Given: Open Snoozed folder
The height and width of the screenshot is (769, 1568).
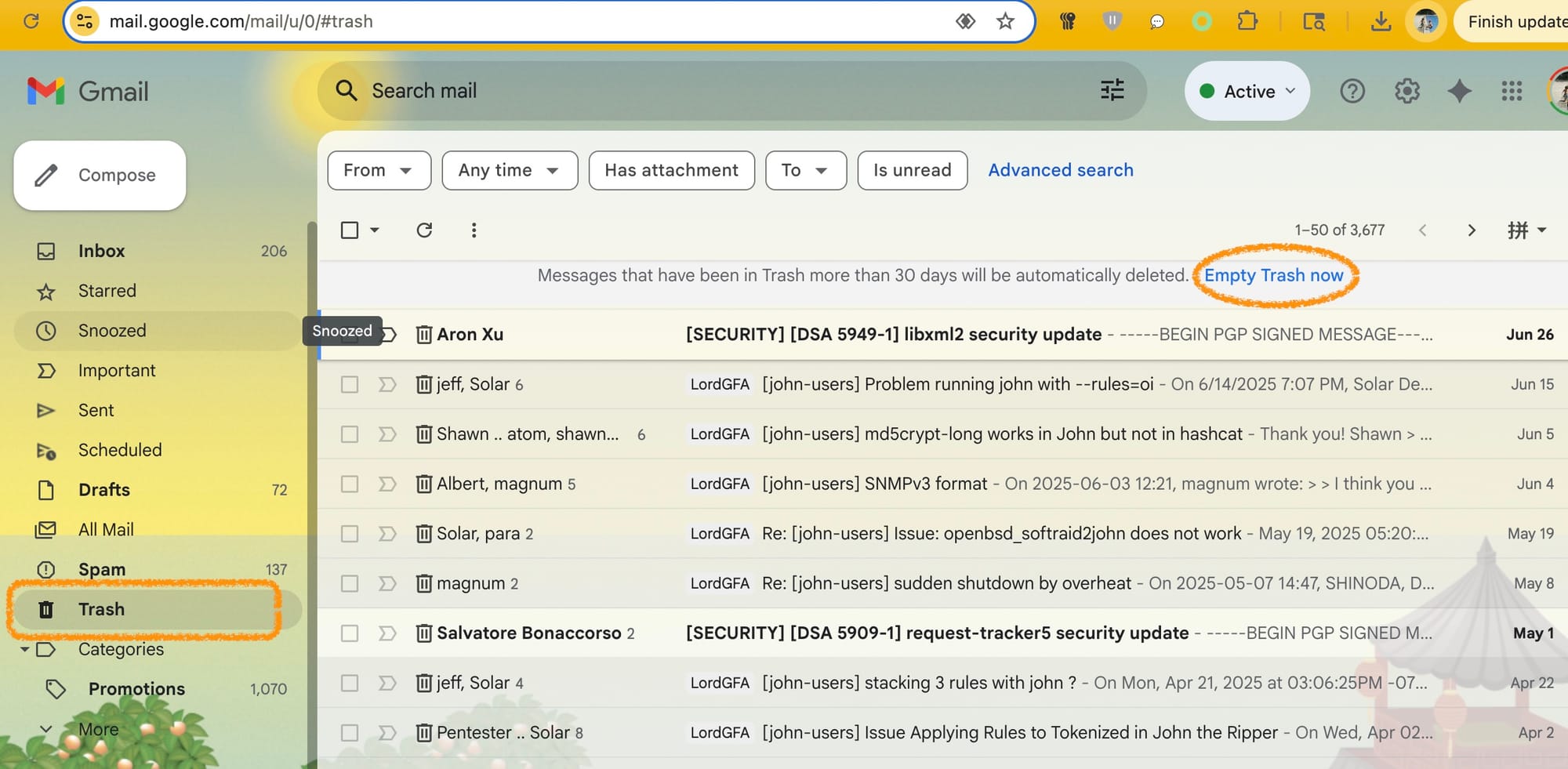Looking at the screenshot, I should (x=157, y=331).
